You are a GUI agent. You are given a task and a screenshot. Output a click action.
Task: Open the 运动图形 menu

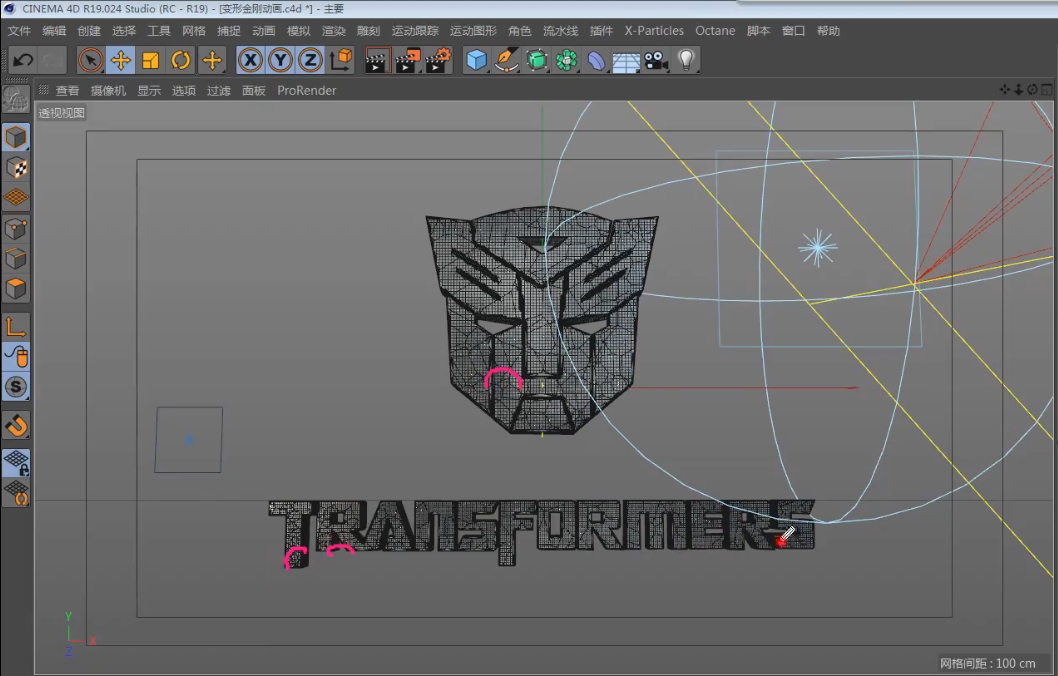pyautogui.click(x=473, y=31)
